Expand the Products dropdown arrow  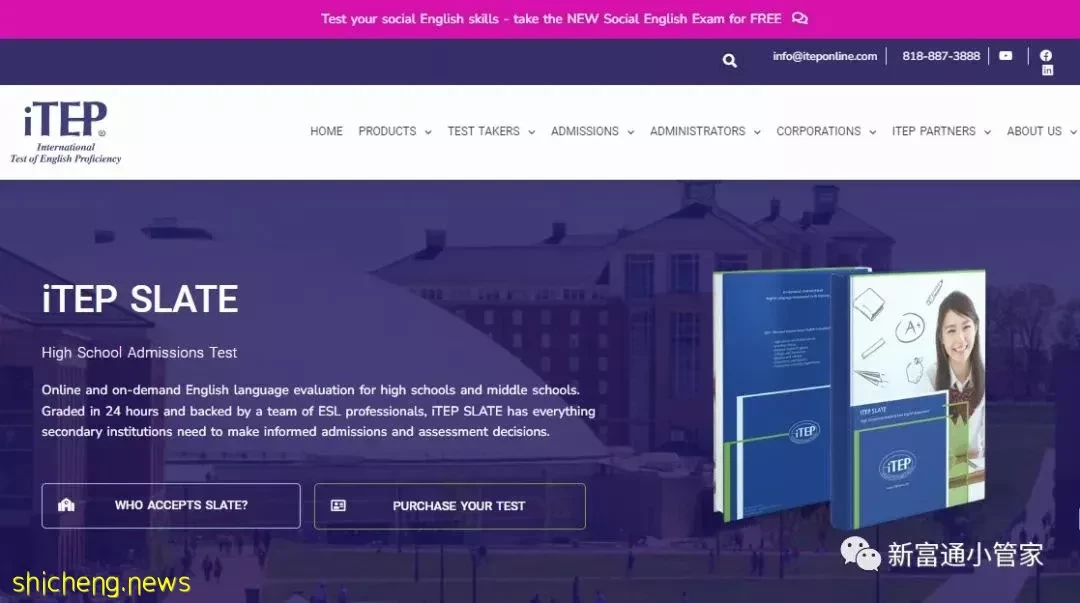[x=428, y=132]
